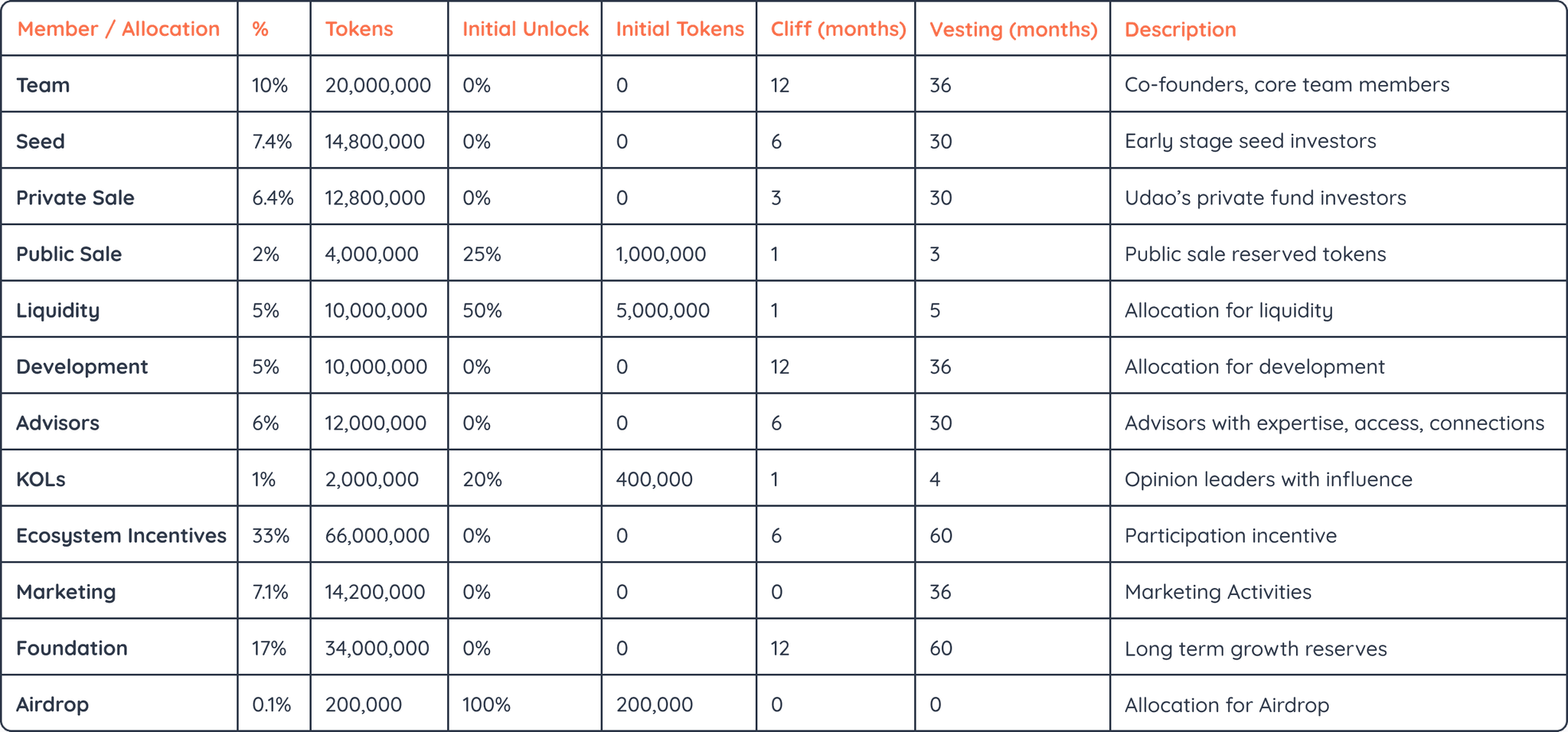Screen dimensions: 1568x732
Task: Select the 'Airdrop' row label
Action: click(52, 704)
